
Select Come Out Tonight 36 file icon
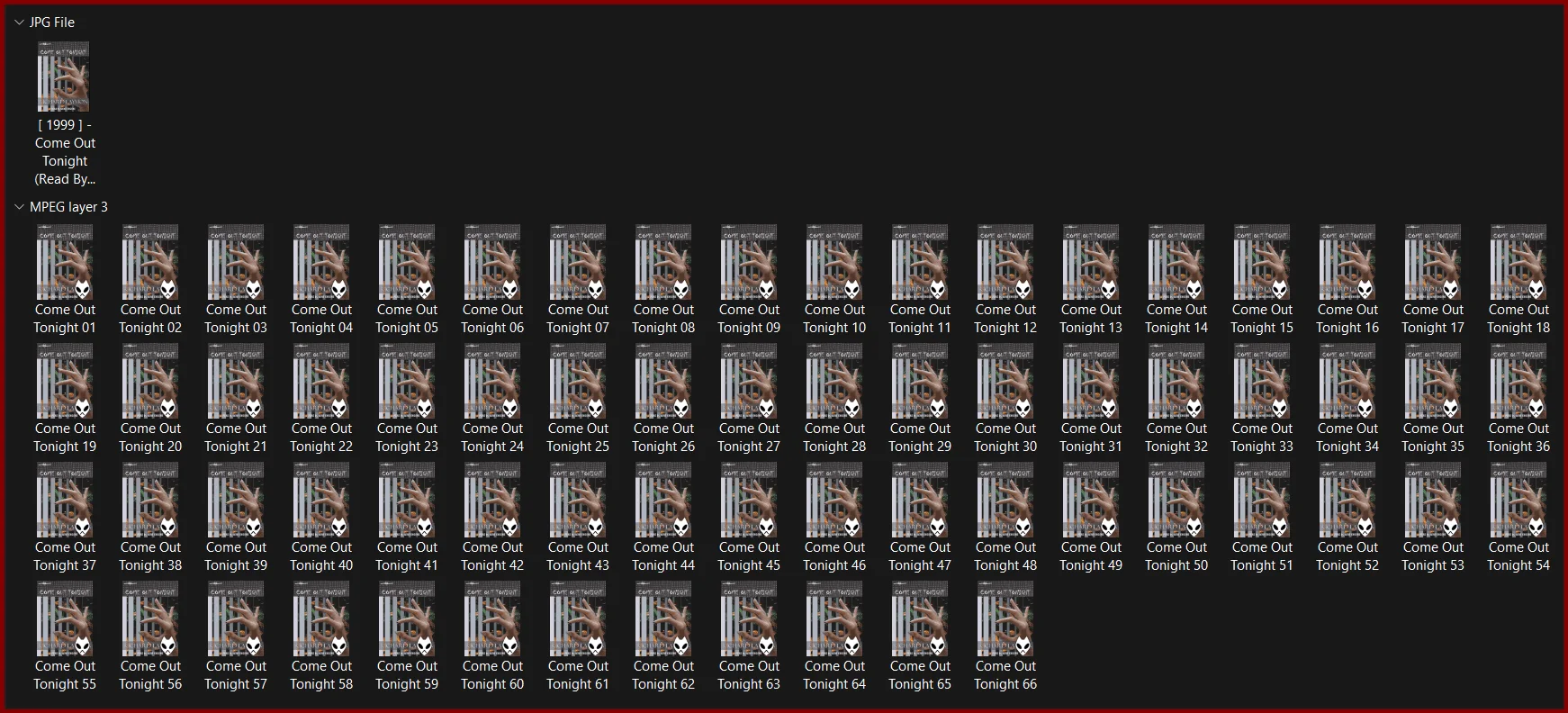point(1518,381)
